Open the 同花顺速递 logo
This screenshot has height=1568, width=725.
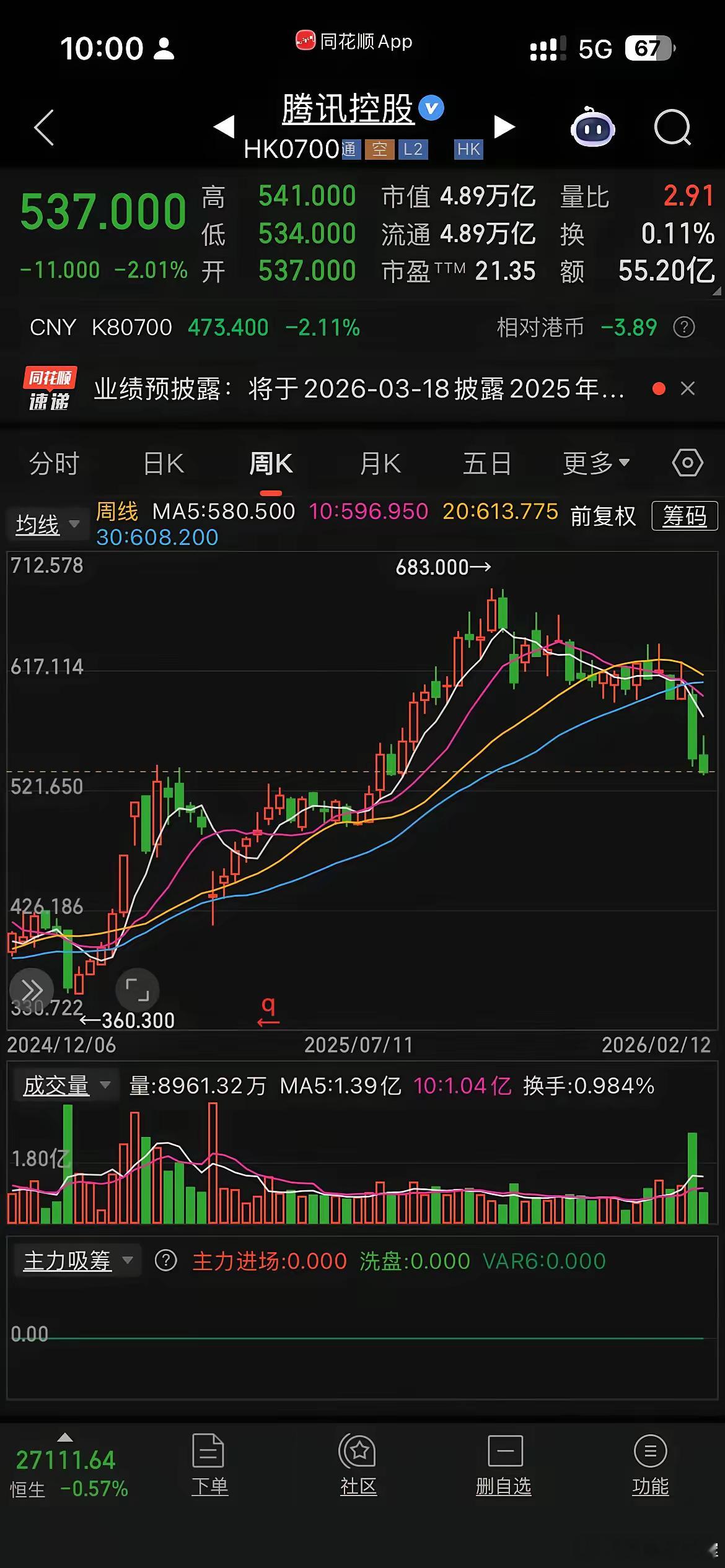[50, 389]
